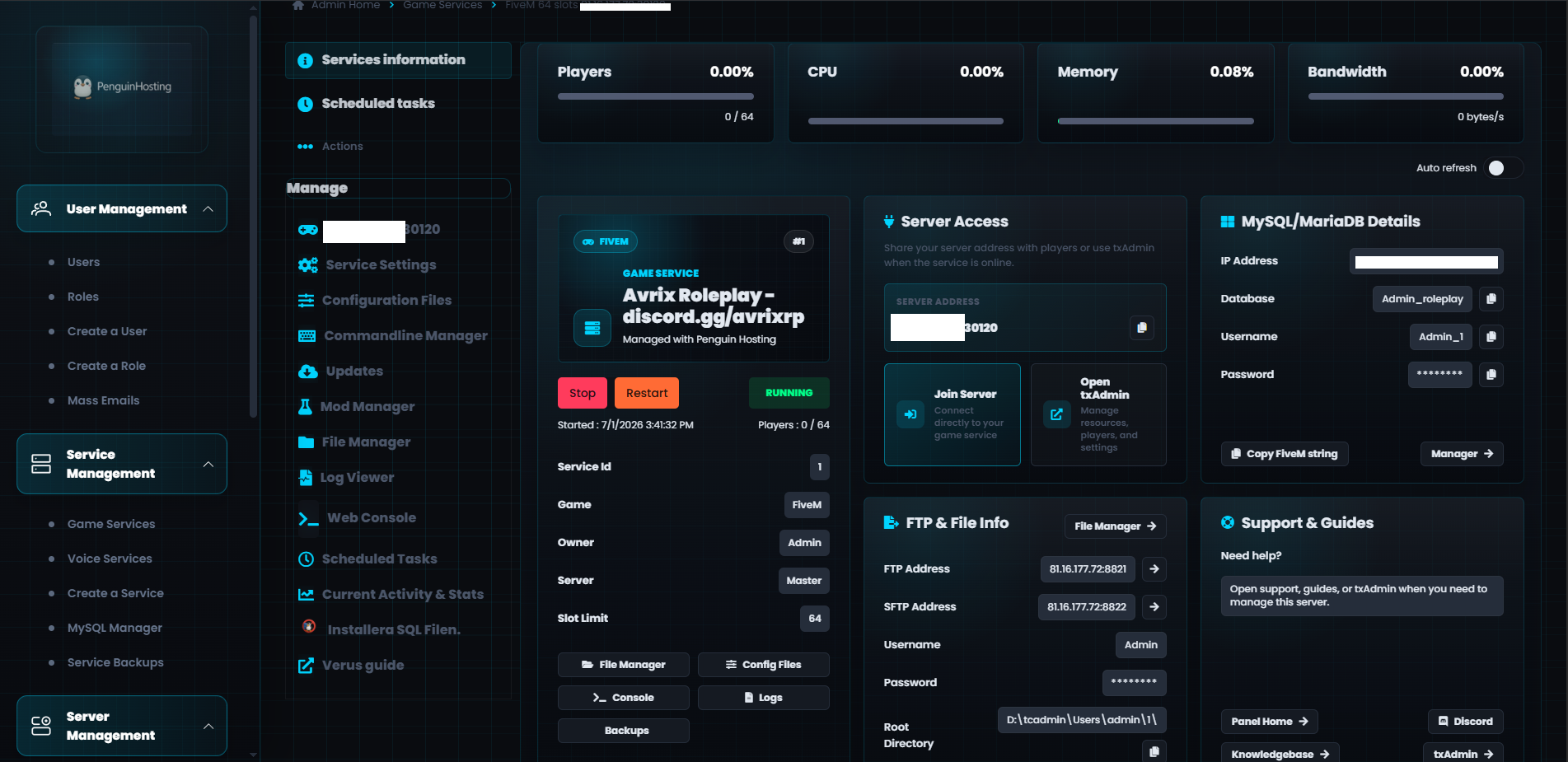Click the Scheduled Tasks clock icon in Manage

click(306, 559)
